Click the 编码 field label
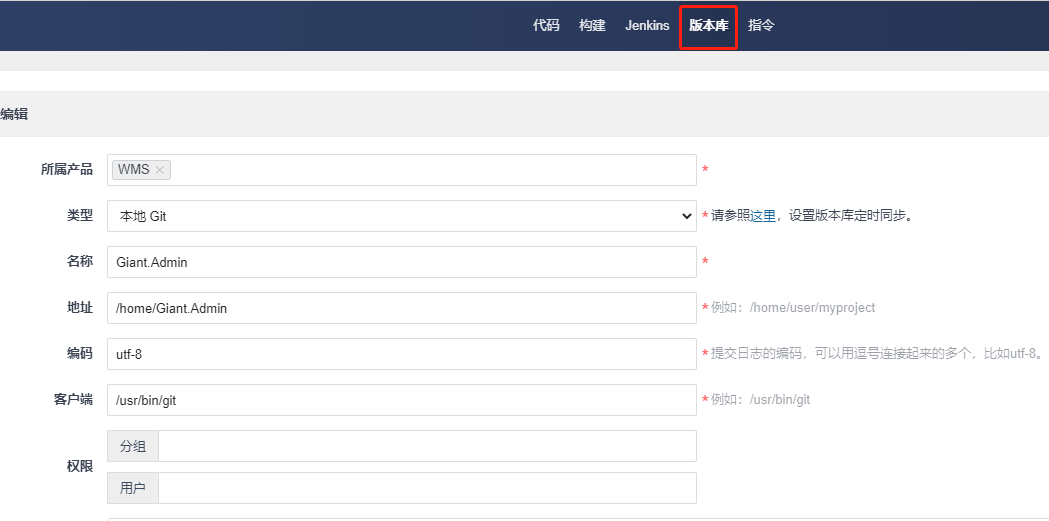The image size is (1049, 521). [80, 353]
